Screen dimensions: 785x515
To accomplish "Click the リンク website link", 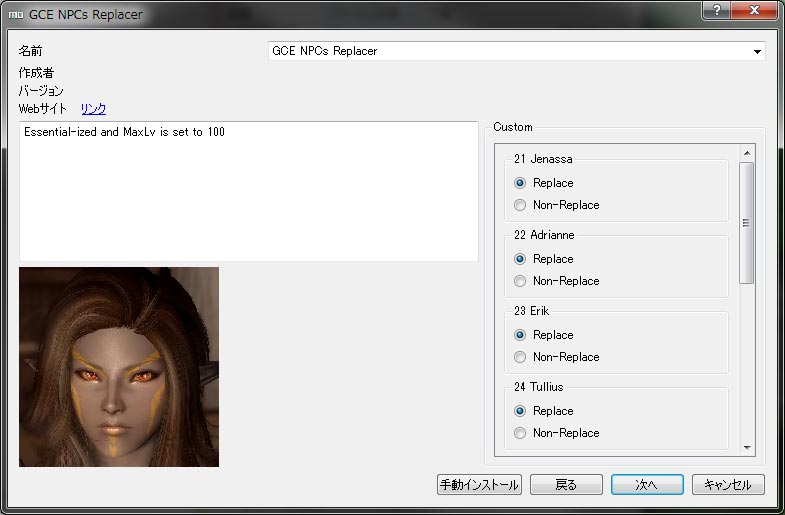I will (x=93, y=109).
